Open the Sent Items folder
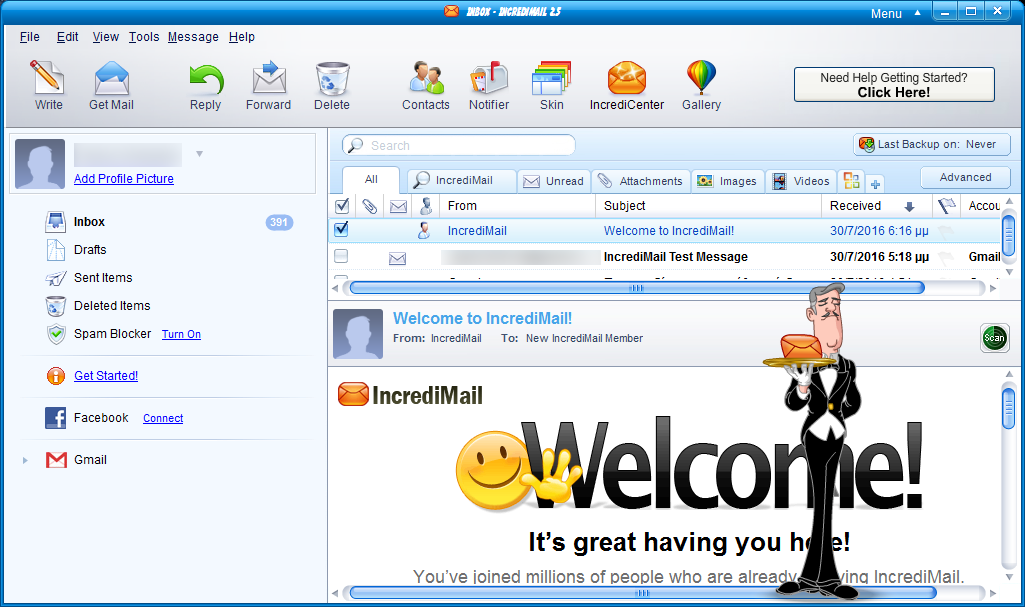 [103, 278]
